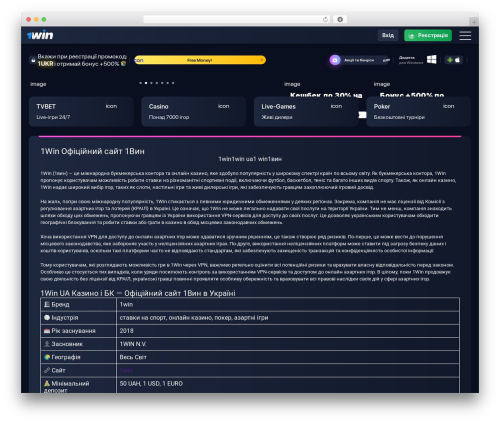Click the icon on the Live-Games card

(336, 106)
